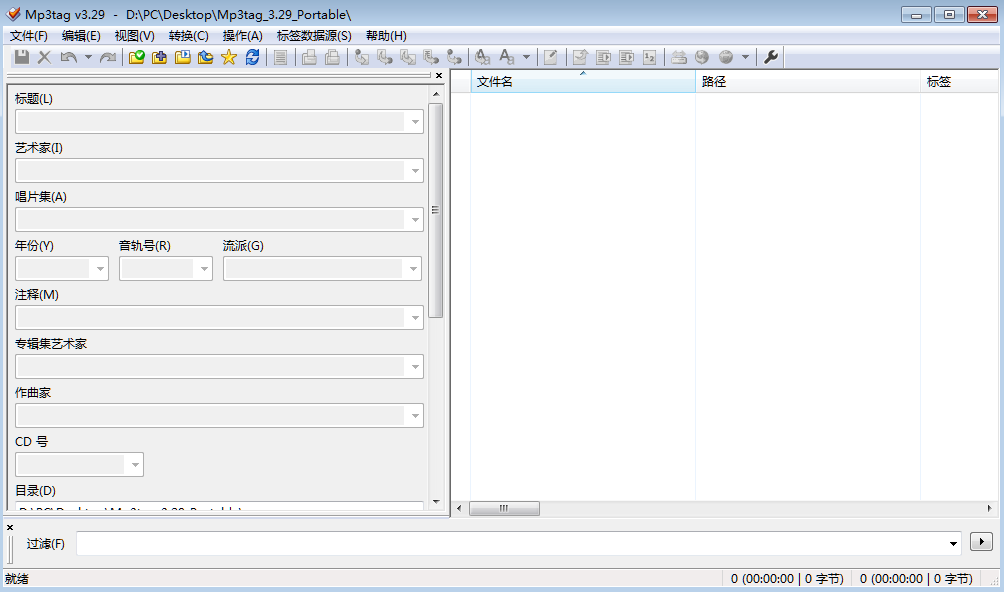Screen dimensions: 1004x592
Task: Click the Auto-numbering wizard icon
Action: pyautogui.click(x=649, y=58)
